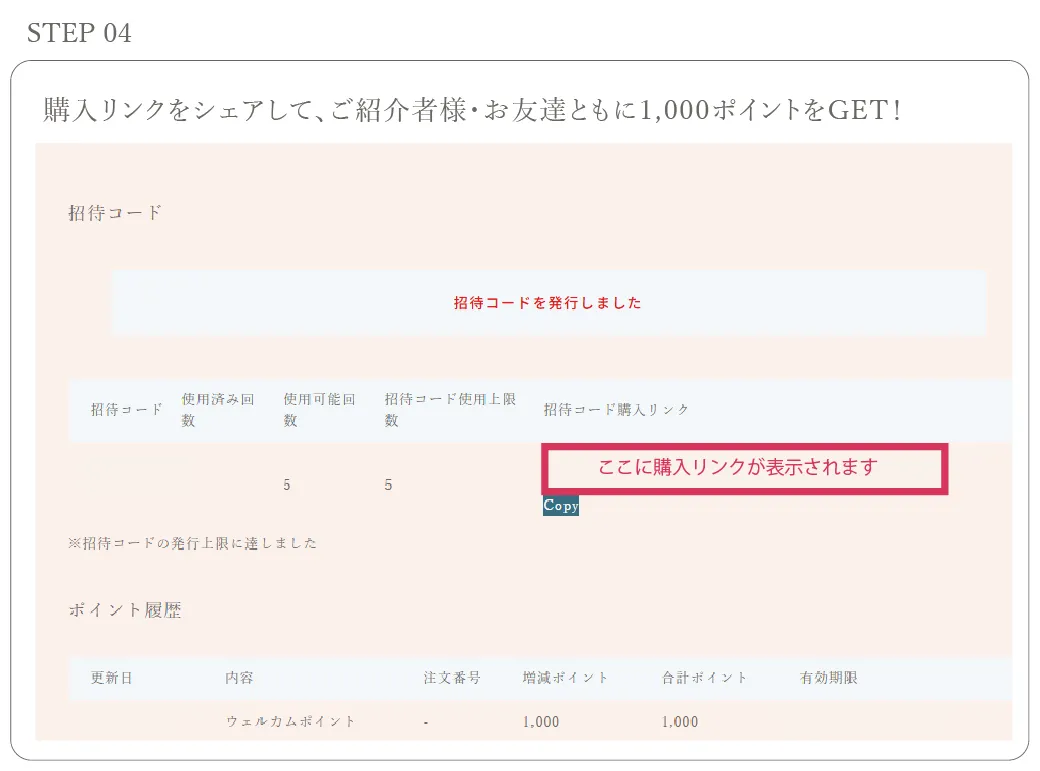
Task: Click the 使用可能回数 column header
Action: 320,409
